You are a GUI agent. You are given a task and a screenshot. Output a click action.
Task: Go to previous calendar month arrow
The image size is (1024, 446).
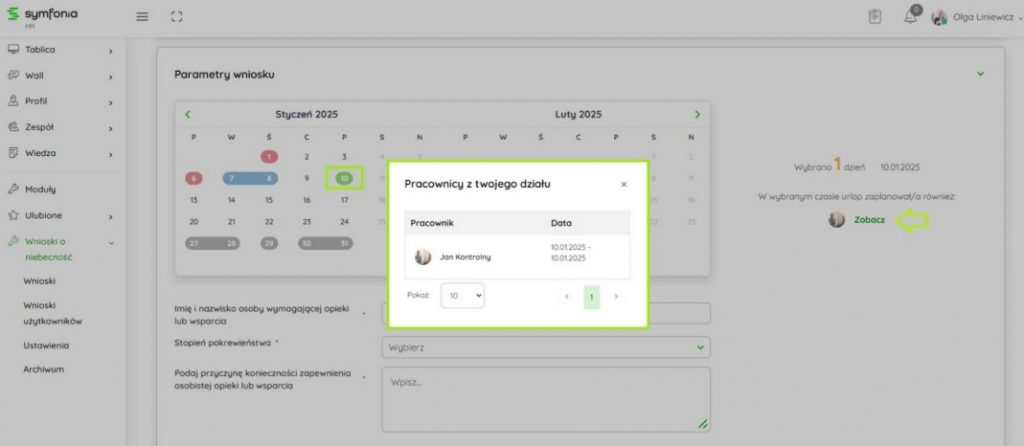point(187,114)
